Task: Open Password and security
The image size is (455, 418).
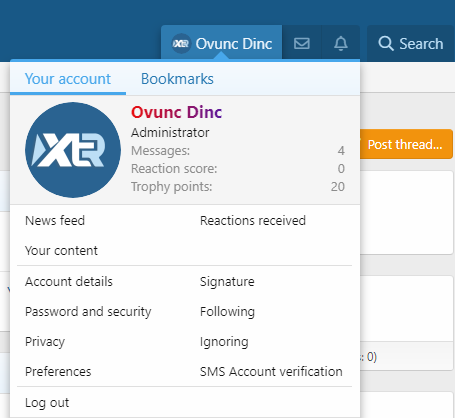Action: click(x=88, y=312)
